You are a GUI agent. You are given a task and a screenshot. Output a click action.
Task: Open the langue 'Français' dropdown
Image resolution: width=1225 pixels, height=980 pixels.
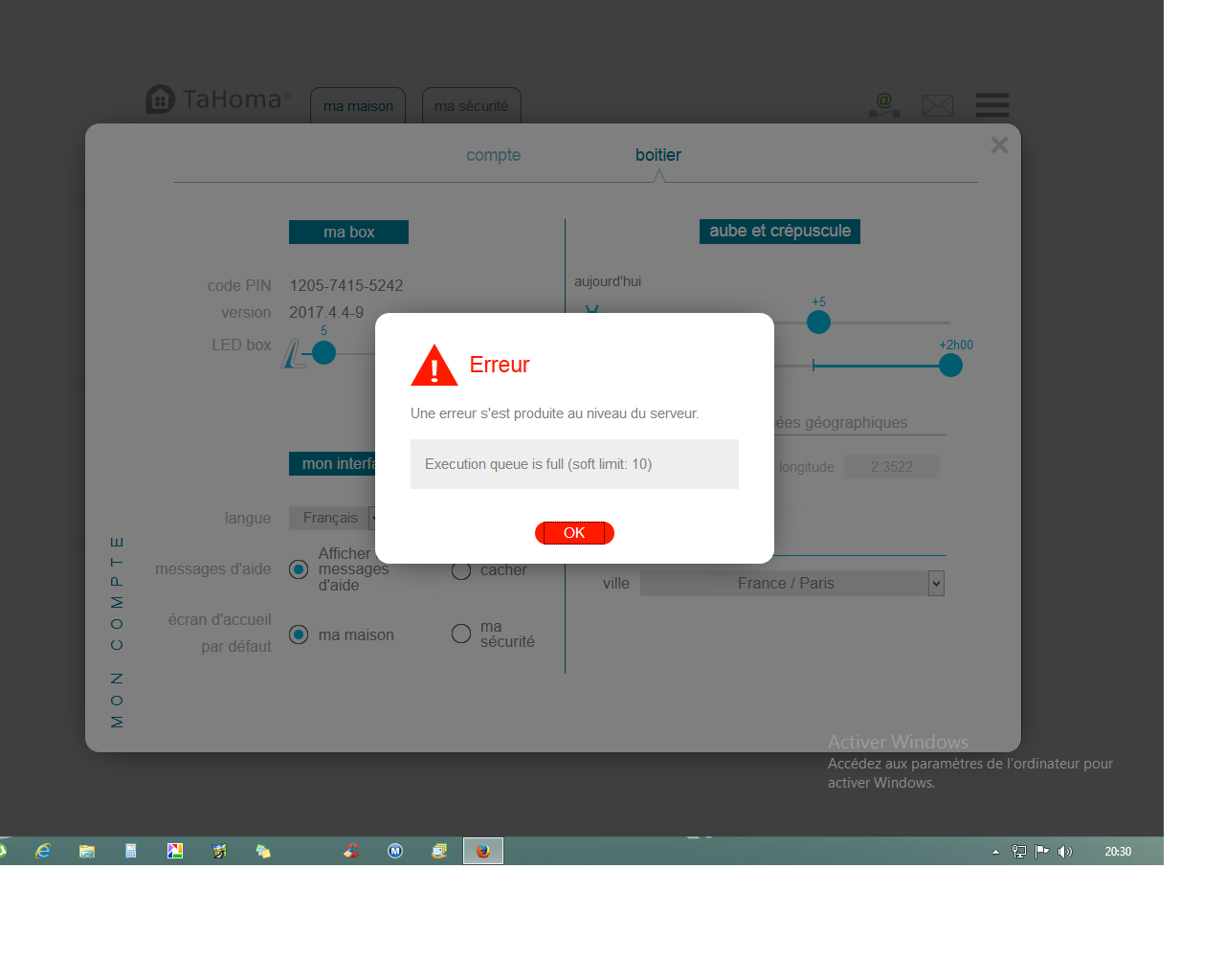click(x=372, y=518)
